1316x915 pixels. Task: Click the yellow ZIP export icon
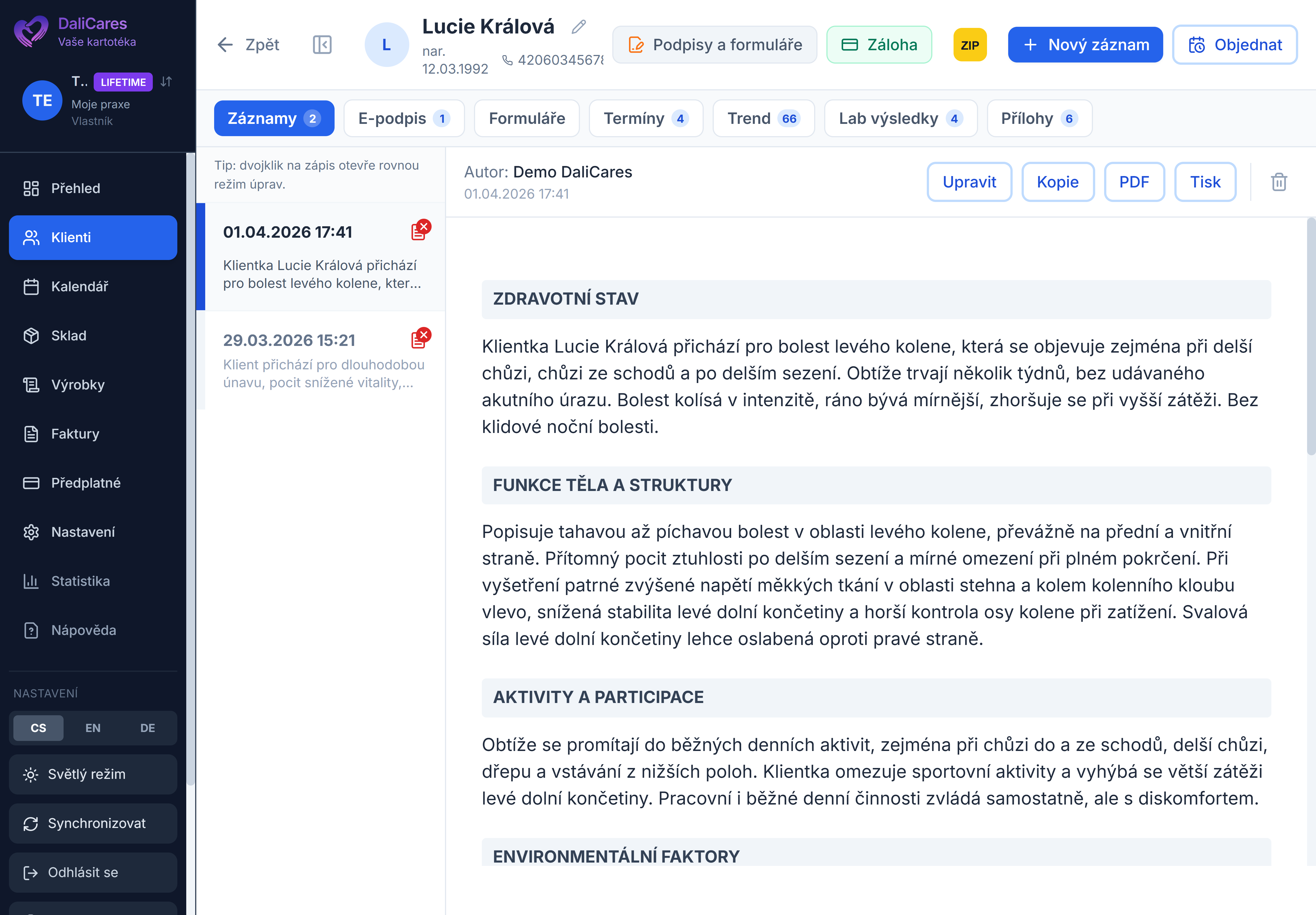coord(969,45)
